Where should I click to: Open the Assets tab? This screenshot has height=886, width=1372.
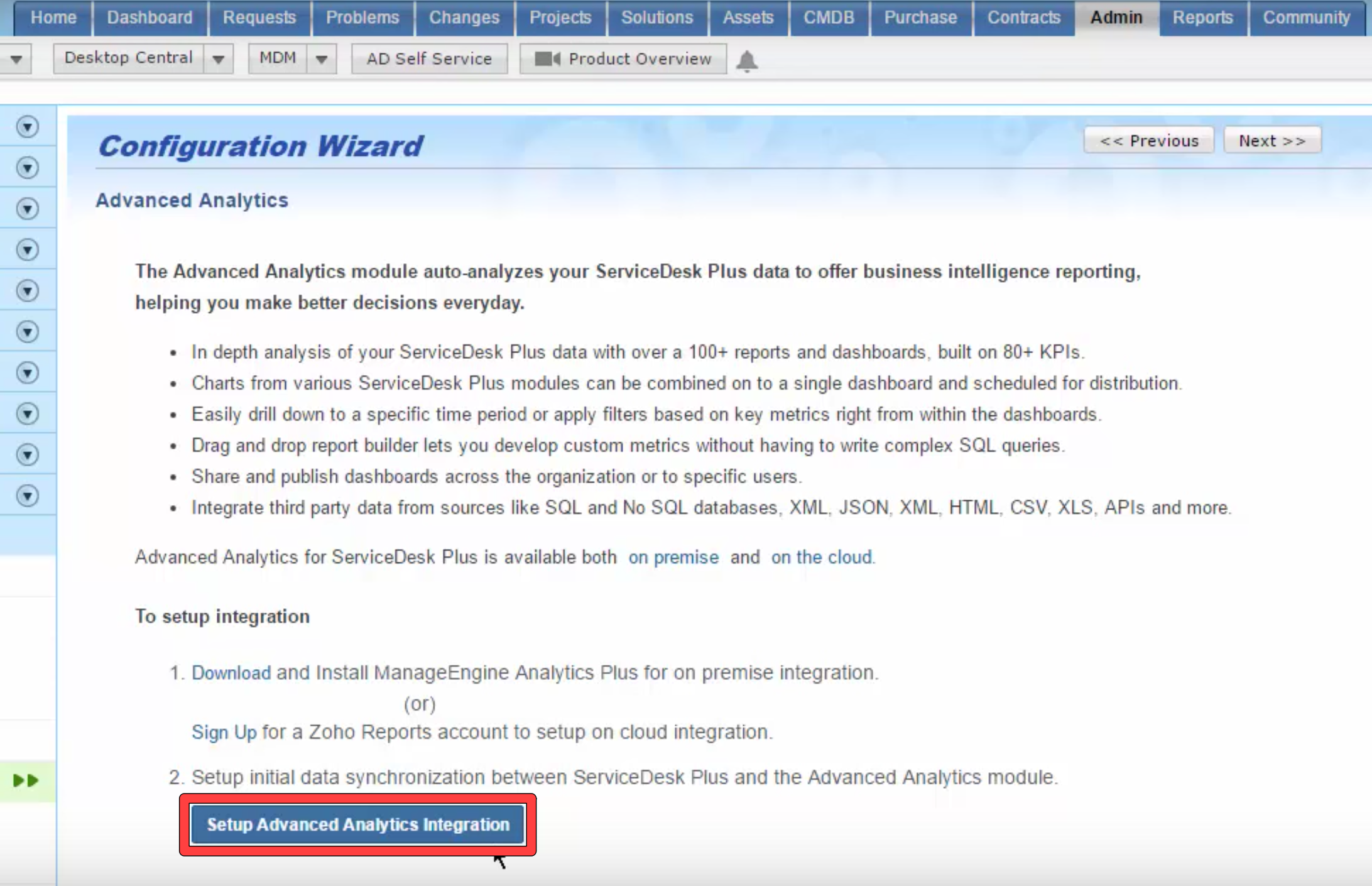click(748, 18)
